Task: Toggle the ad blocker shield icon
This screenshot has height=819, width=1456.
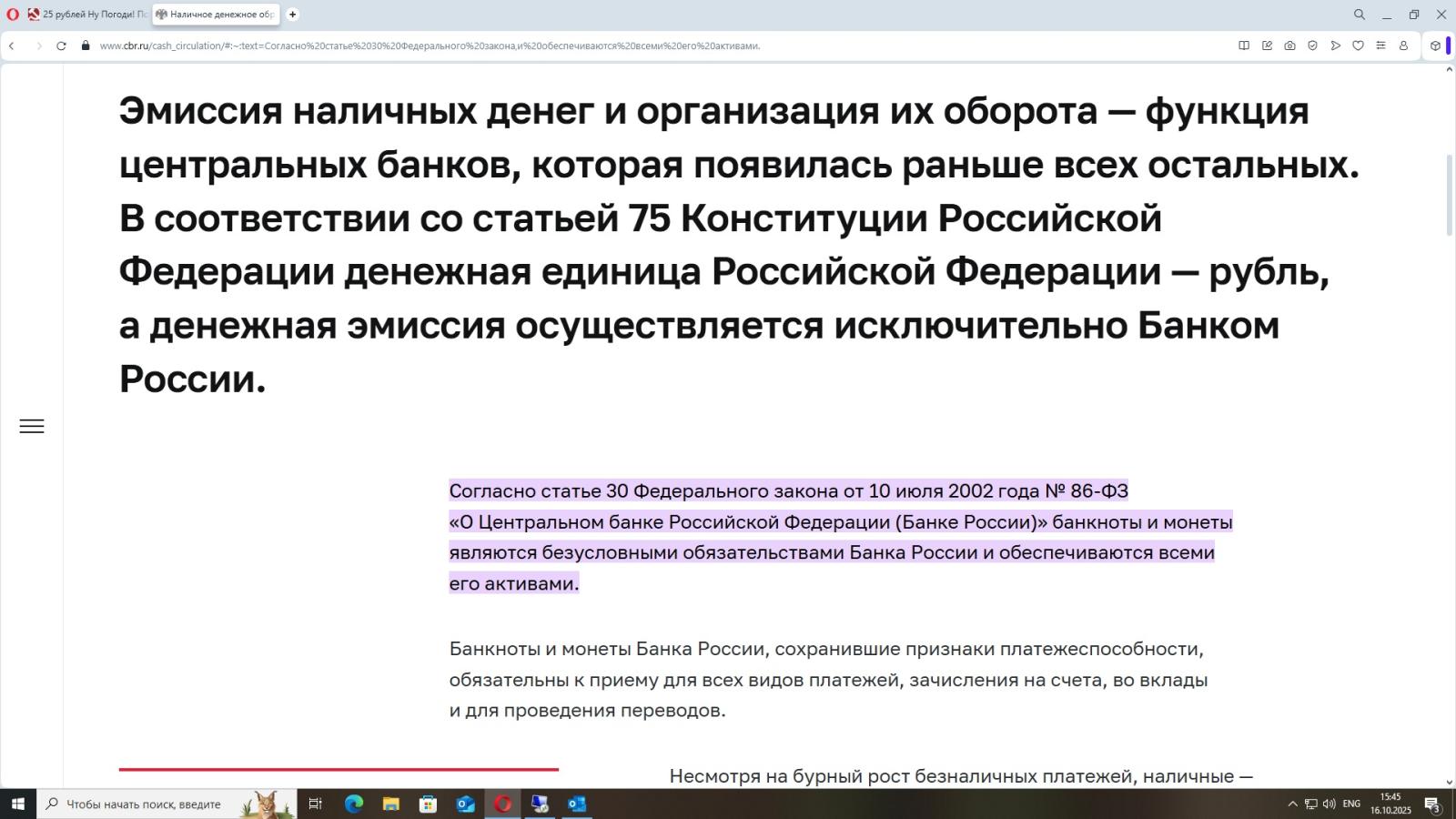Action: click(x=1312, y=45)
